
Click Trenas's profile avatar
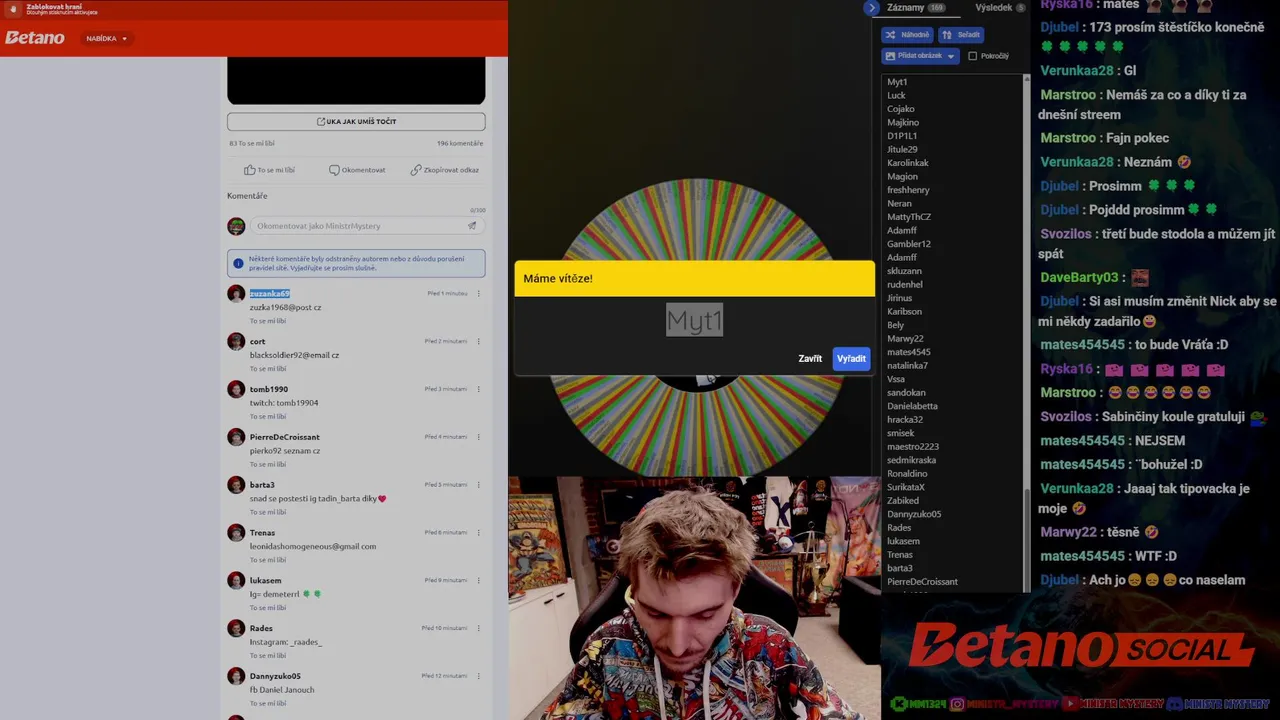(236, 533)
